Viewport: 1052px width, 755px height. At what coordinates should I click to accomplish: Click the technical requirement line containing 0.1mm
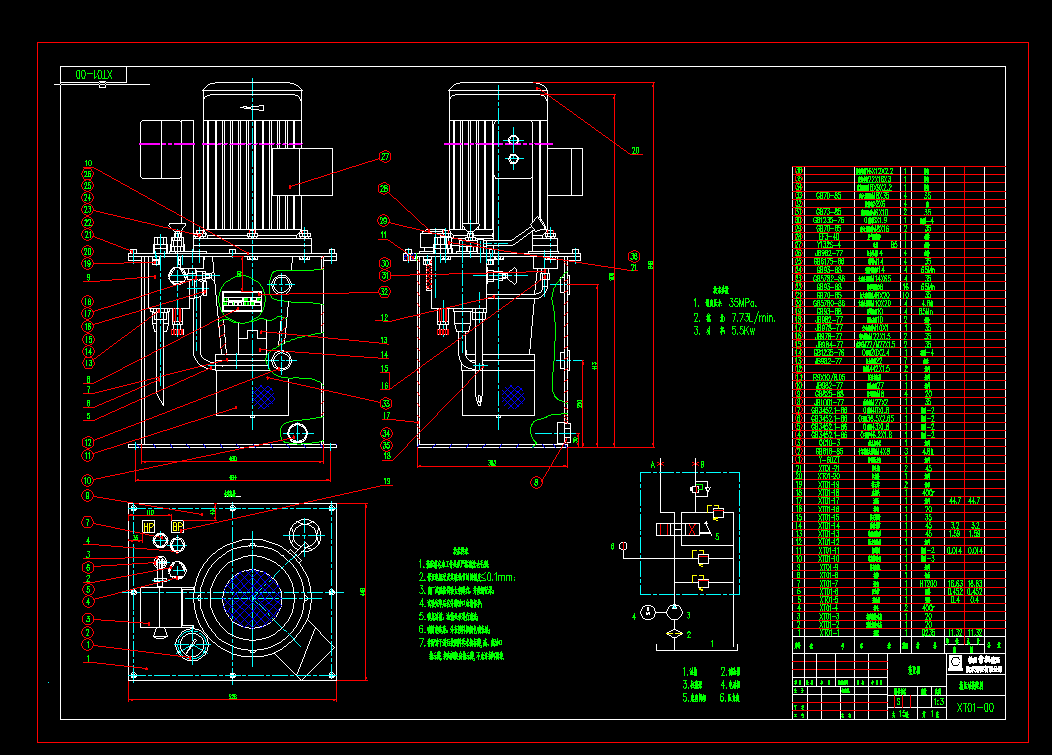[x=467, y=576]
